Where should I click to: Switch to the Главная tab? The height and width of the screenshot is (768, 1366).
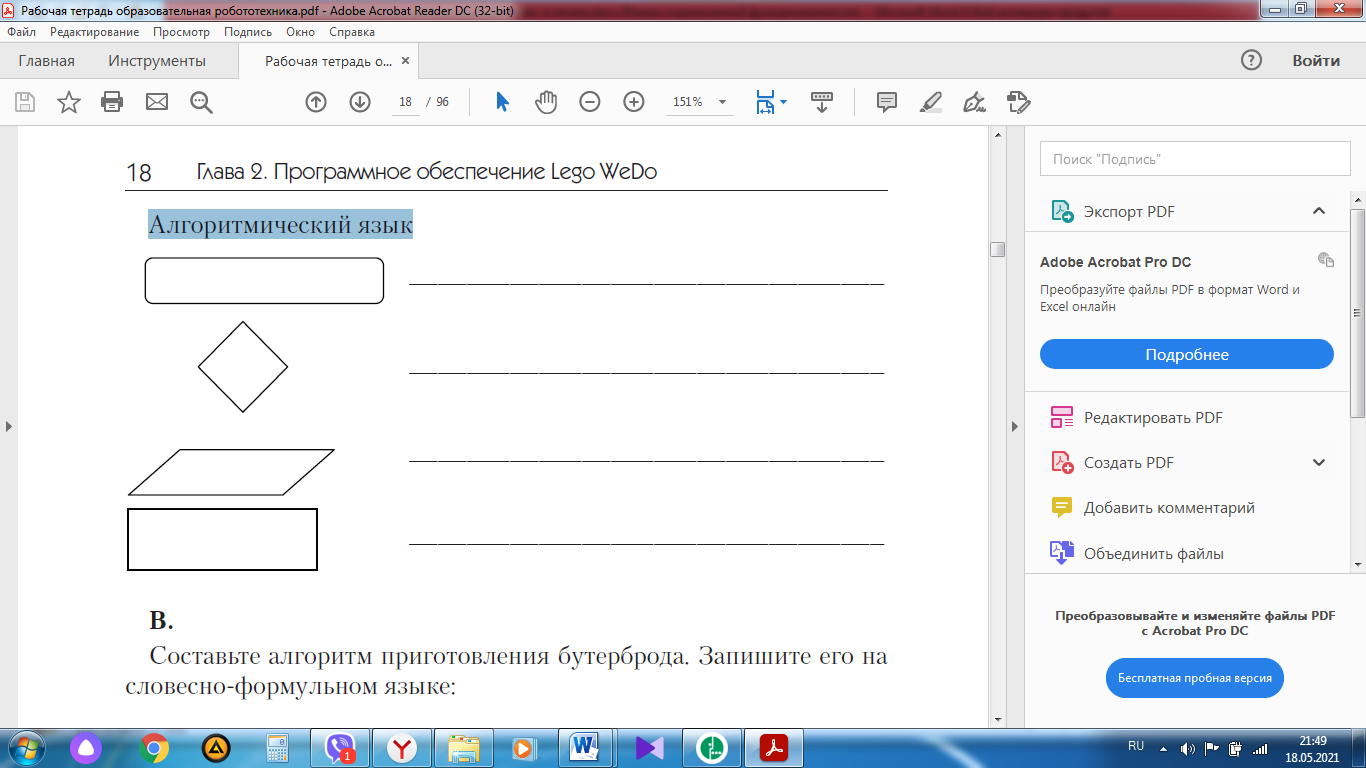pos(46,61)
